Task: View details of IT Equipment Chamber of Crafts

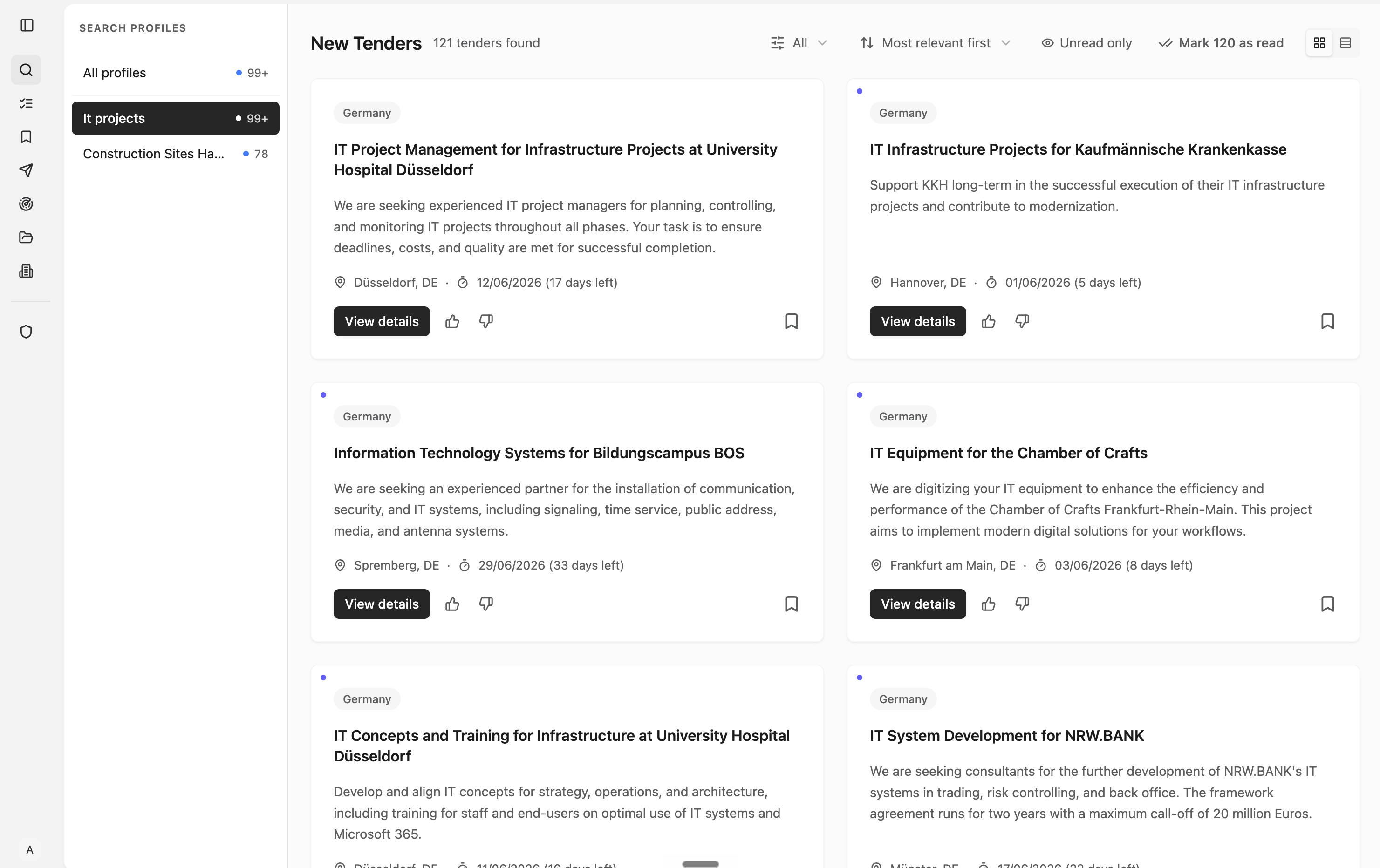Action: click(x=917, y=604)
